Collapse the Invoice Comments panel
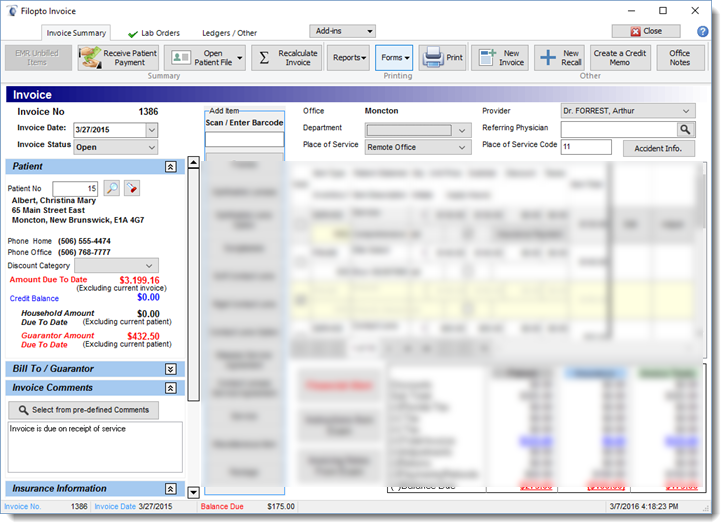This screenshot has width=727, height=529. [171, 388]
